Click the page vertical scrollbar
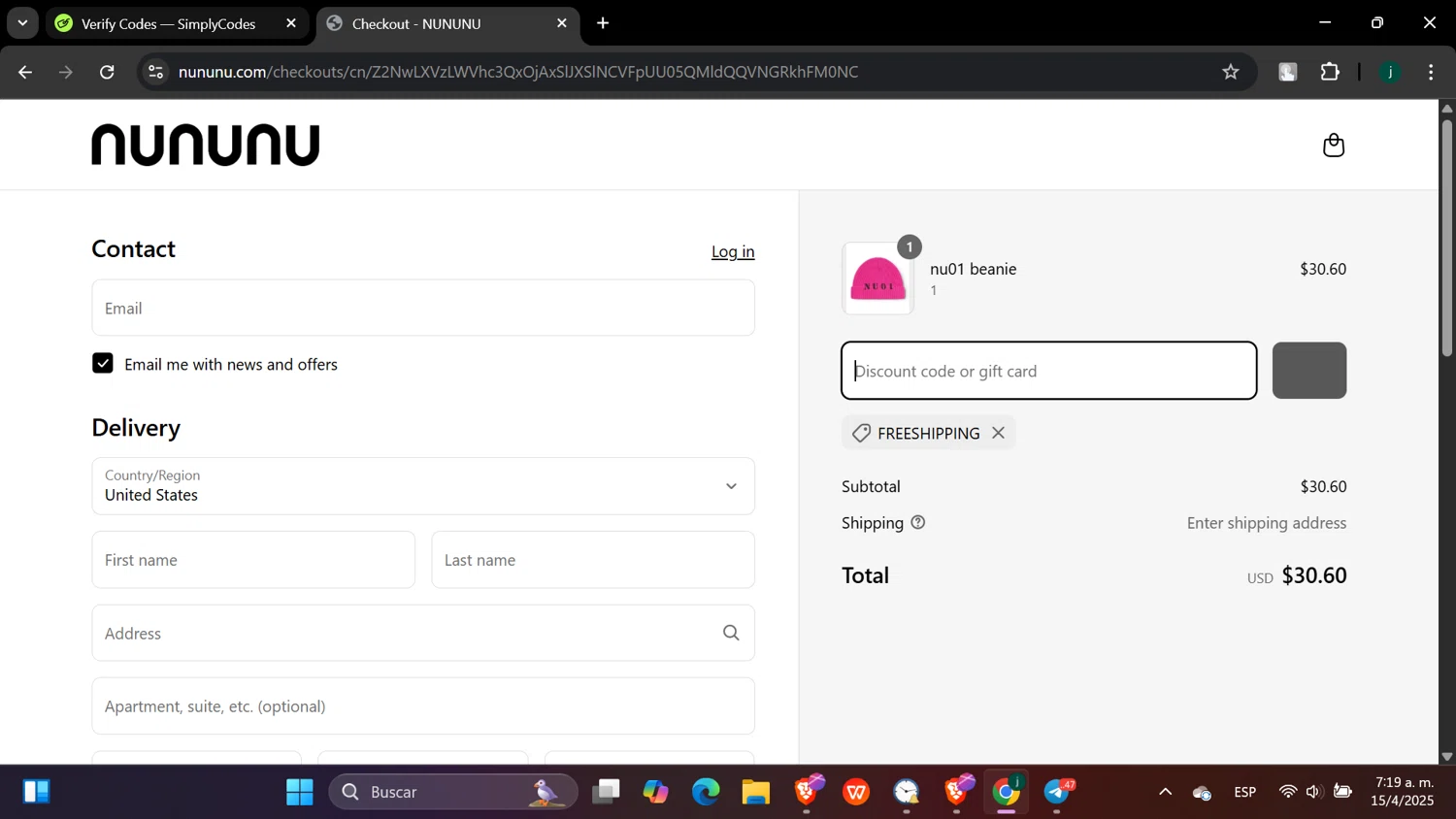This screenshot has width=1456, height=819. click(x=1447, y=238)
